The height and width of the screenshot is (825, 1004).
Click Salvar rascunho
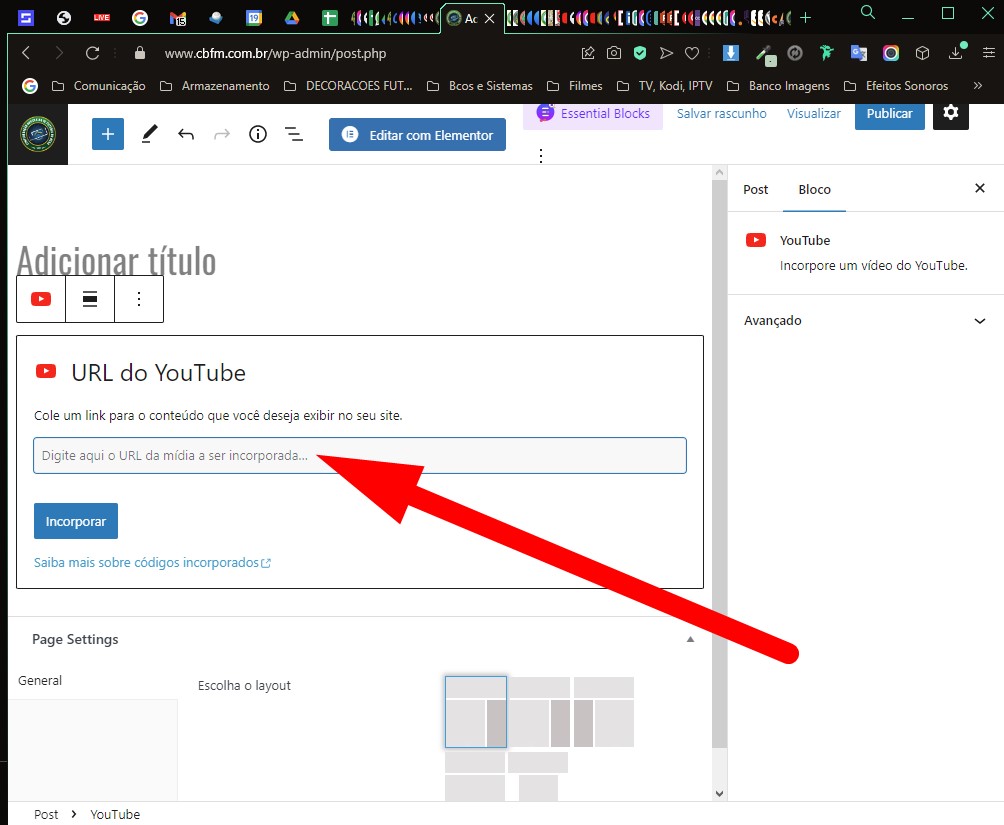[722, 113]
